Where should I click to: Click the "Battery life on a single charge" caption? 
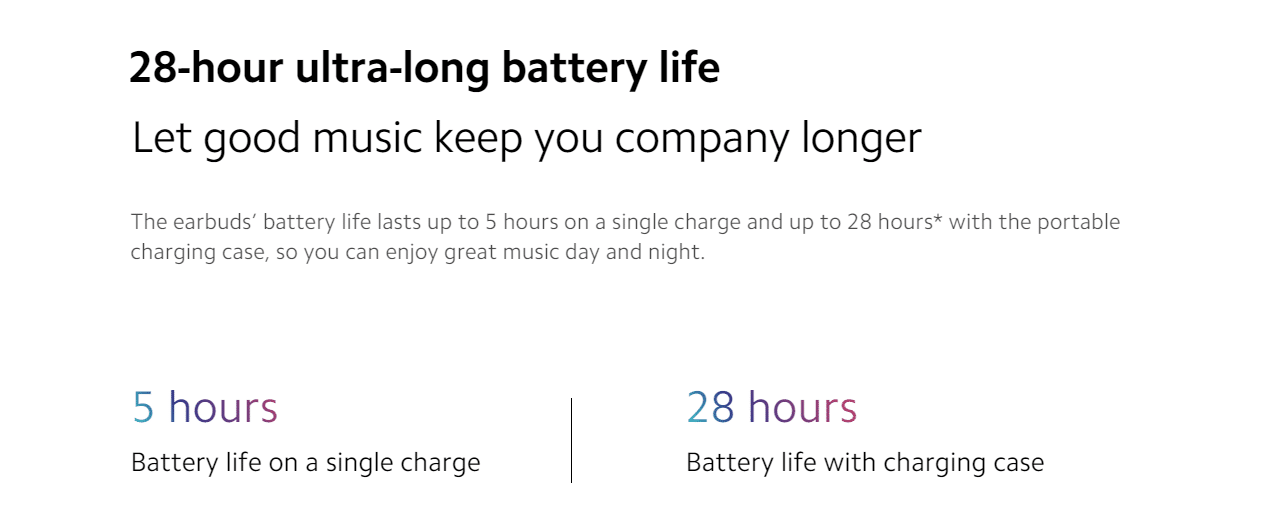[305, 463]
